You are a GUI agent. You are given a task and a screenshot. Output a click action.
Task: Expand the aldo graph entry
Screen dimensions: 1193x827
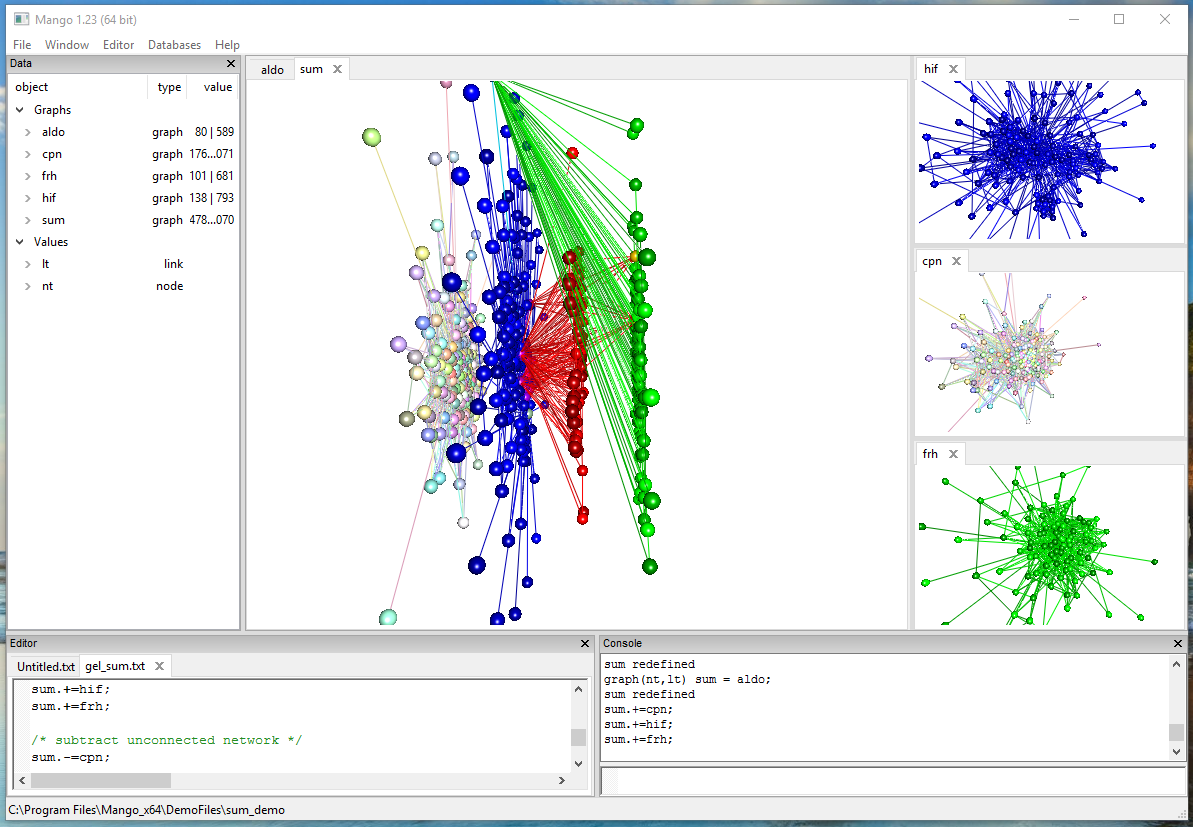tap(28, 132)
